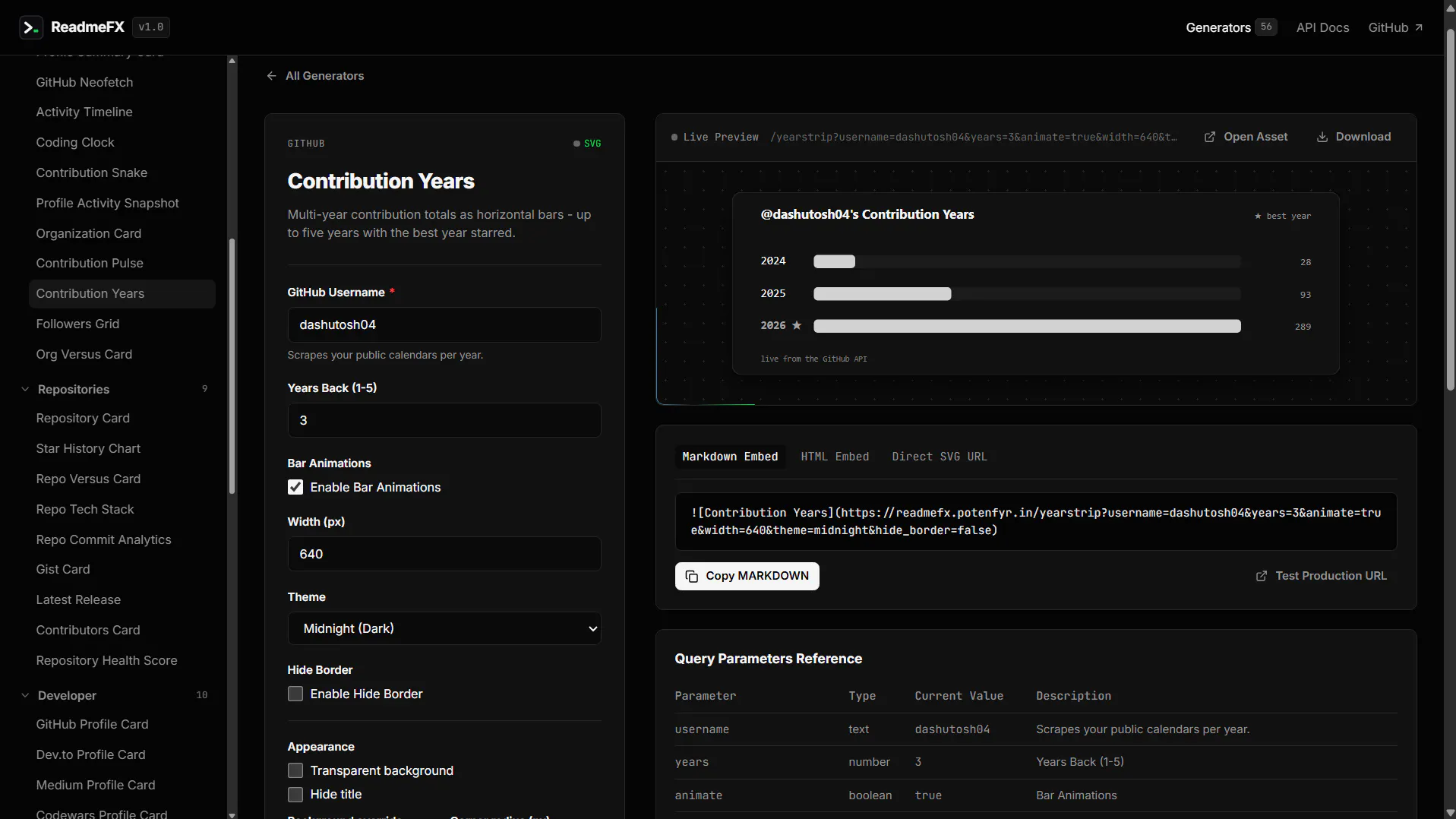Open Star History Chart generator
This screenshot has height=819, width=1456.
(x=88, y=448)
